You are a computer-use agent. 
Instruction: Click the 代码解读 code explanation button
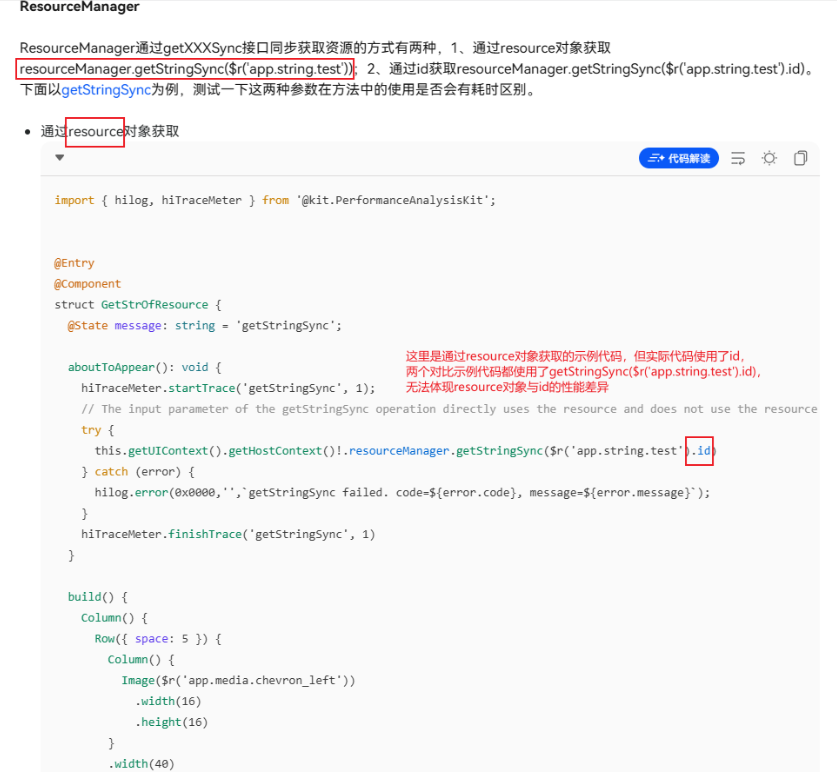[x=678, y=158]
